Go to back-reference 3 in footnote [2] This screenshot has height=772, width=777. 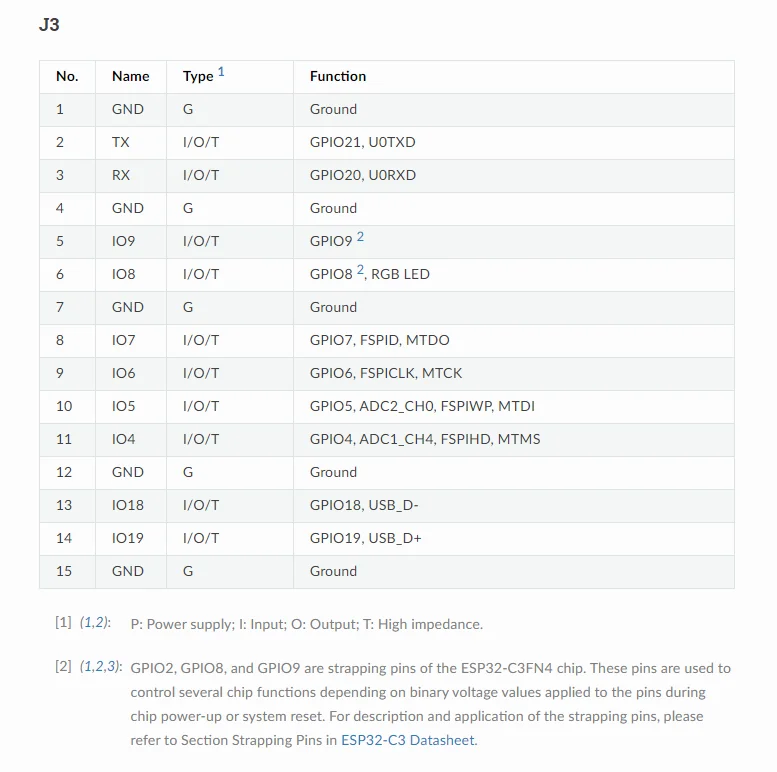pyautogui.click(x=112, y=667)
